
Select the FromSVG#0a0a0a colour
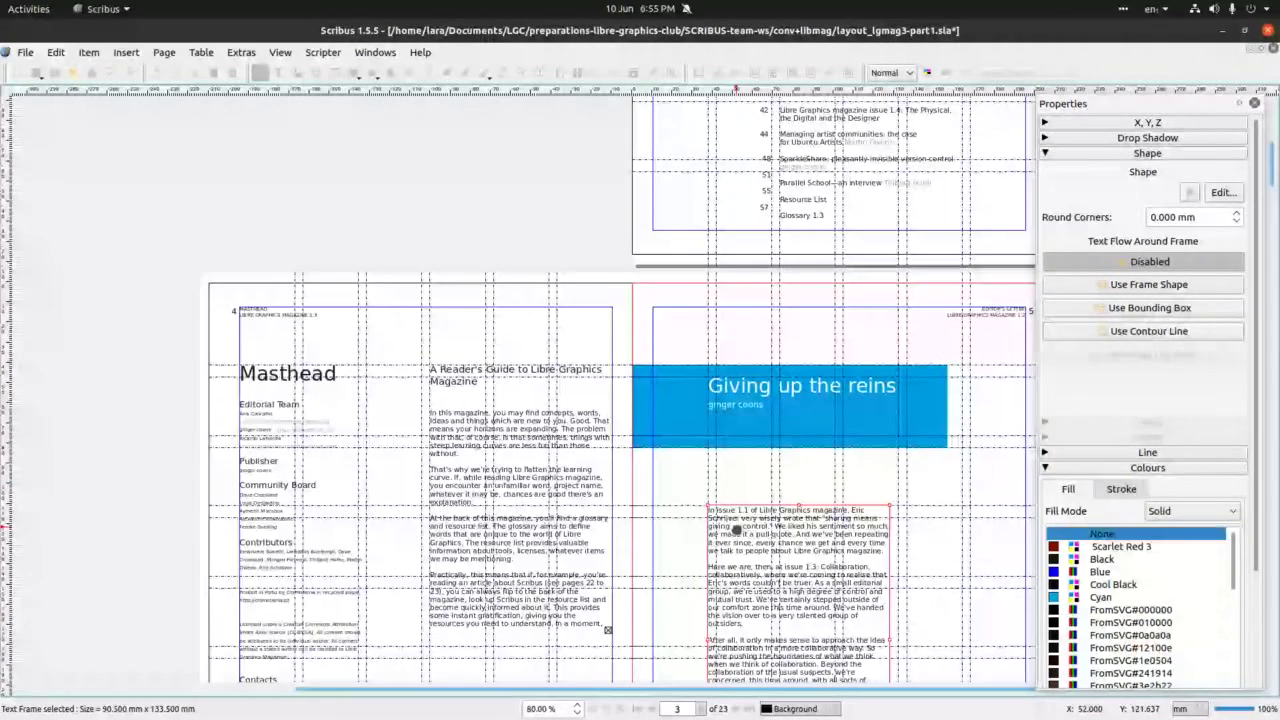click(x=1135, y=635)
